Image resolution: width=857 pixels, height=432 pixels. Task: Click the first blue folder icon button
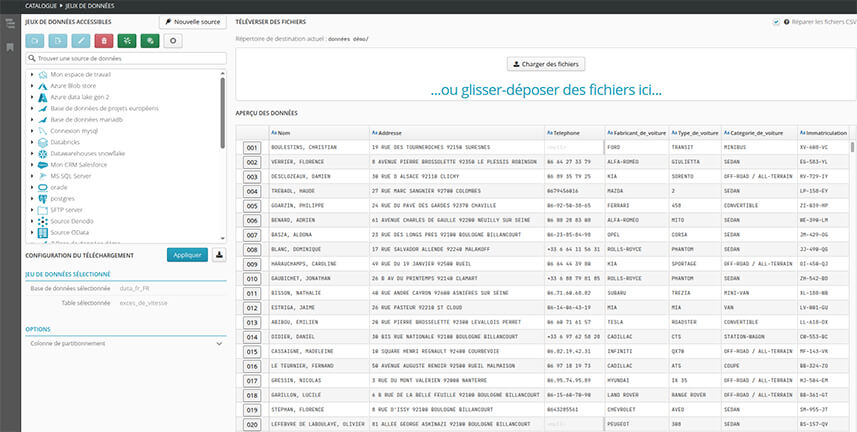(x=35, y=41)
